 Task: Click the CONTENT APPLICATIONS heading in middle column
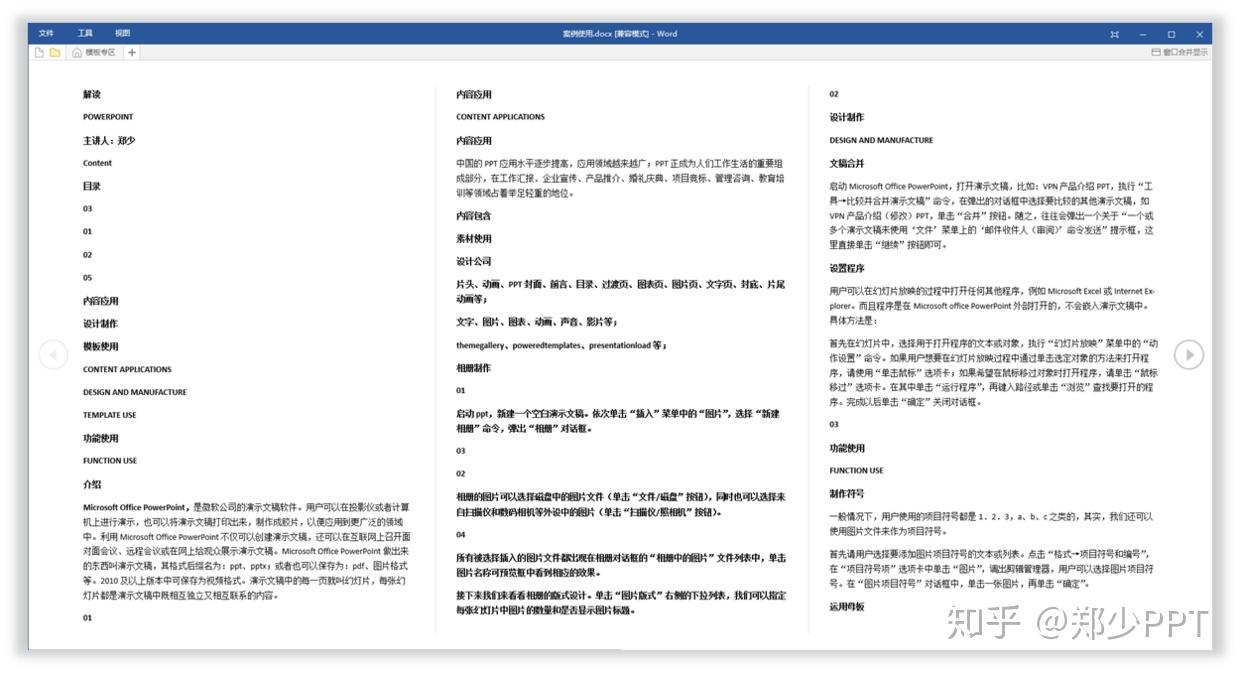point(500,117)
